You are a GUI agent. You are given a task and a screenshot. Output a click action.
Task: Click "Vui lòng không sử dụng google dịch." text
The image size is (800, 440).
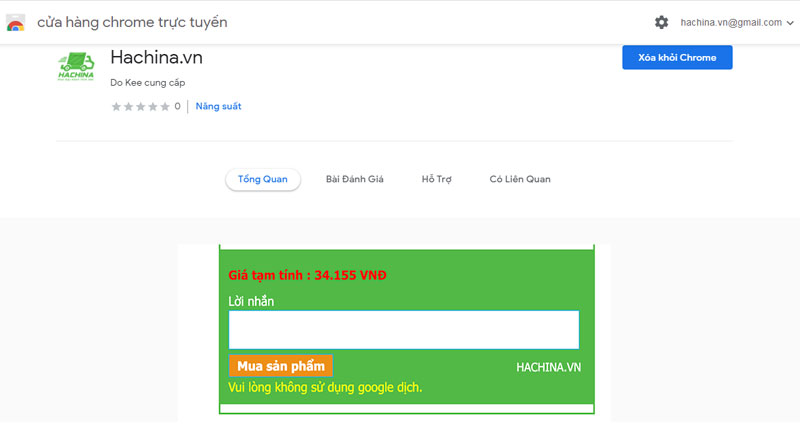[x=325, y=387]
